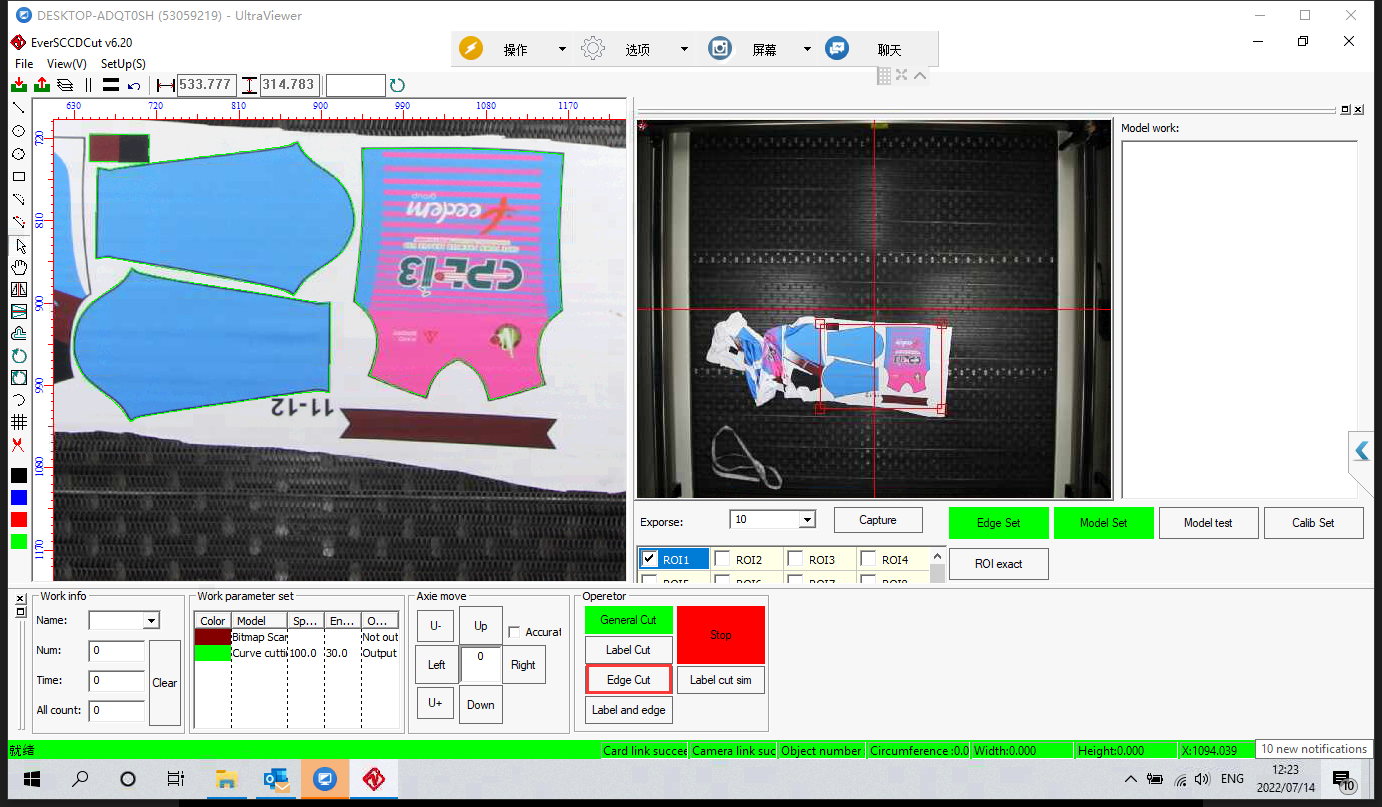Click the EverSCCDCut taskbar icon
This screenshot has width=1382, height=807.
(374, 779)
